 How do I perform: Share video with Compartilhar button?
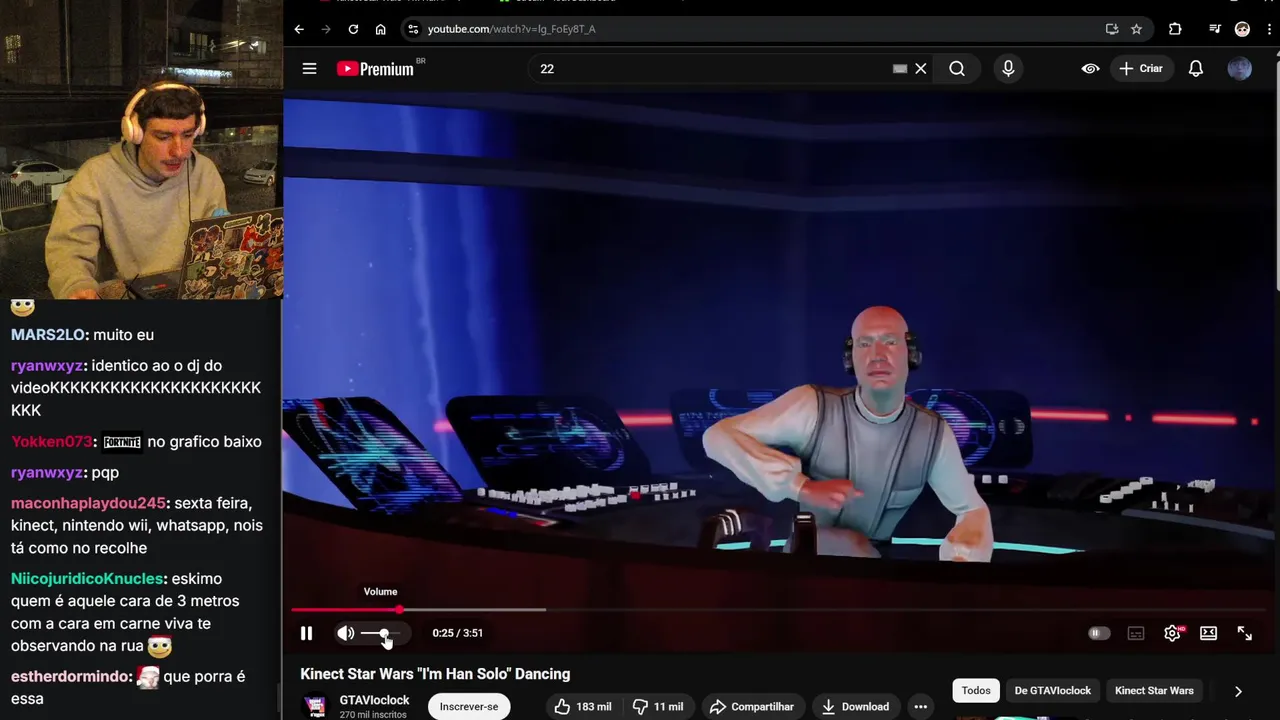coord(752,706)
